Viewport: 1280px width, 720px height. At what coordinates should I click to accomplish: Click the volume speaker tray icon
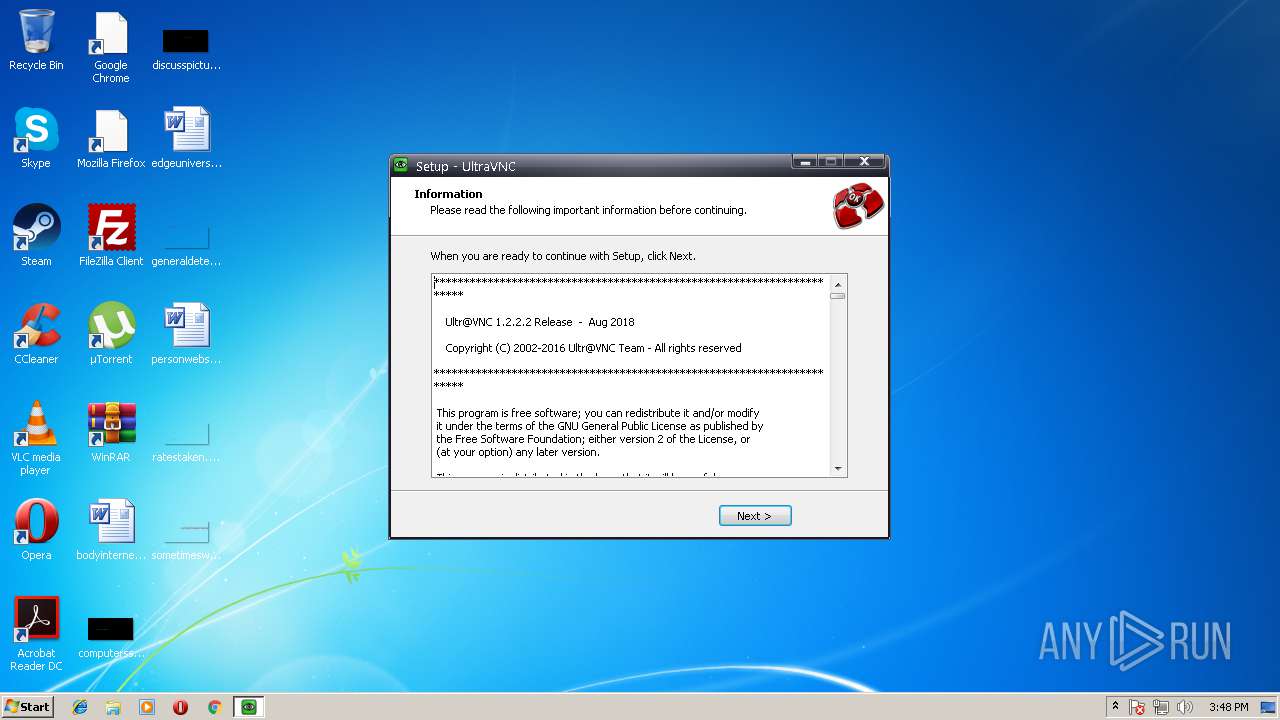[x=1185, y=707]
